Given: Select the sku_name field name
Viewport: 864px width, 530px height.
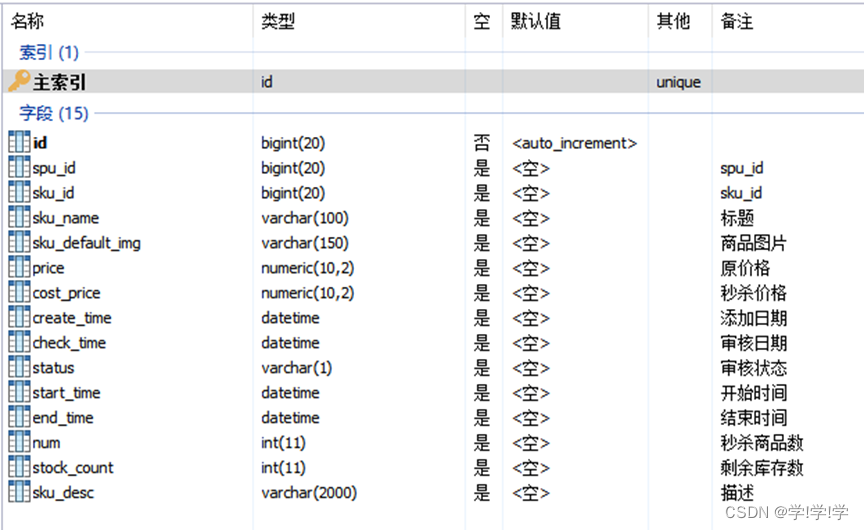Looking at the screenshot, I should [66, 218].
